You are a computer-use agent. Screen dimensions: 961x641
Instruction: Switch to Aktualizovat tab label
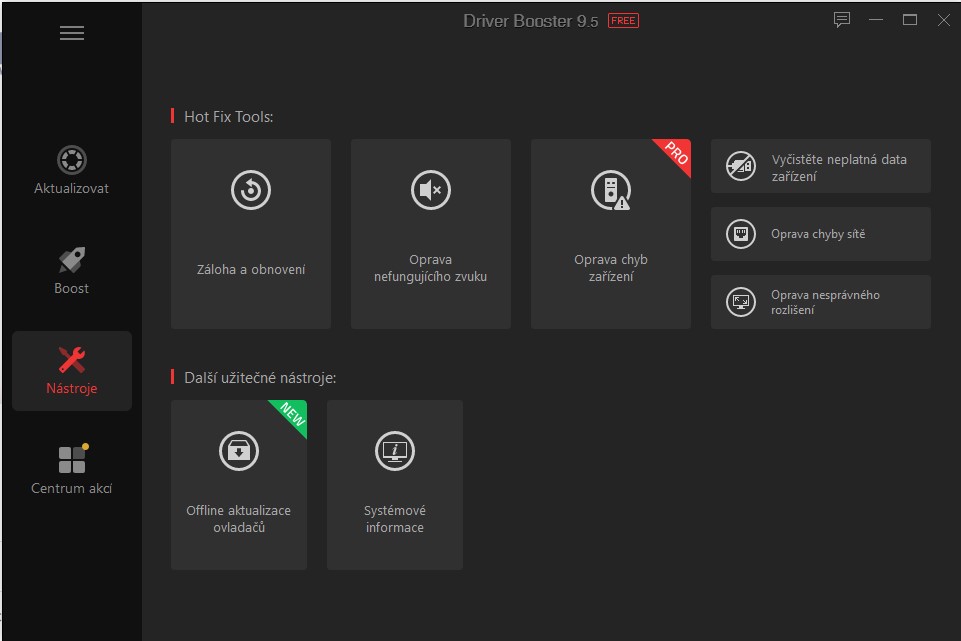point(71,189)
